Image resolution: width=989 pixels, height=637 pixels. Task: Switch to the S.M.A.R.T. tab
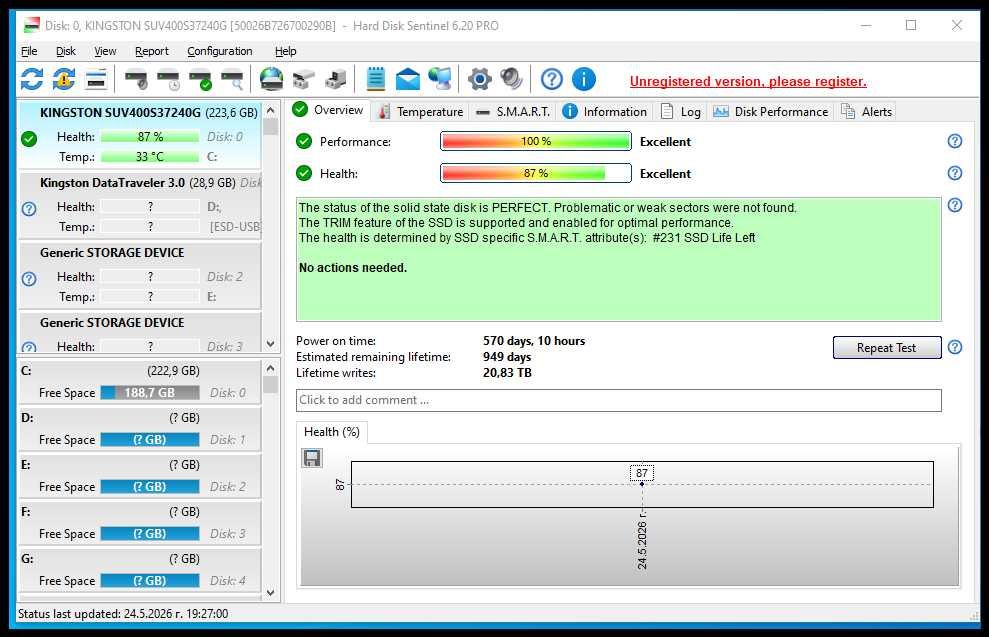click(x=513, y=112)
